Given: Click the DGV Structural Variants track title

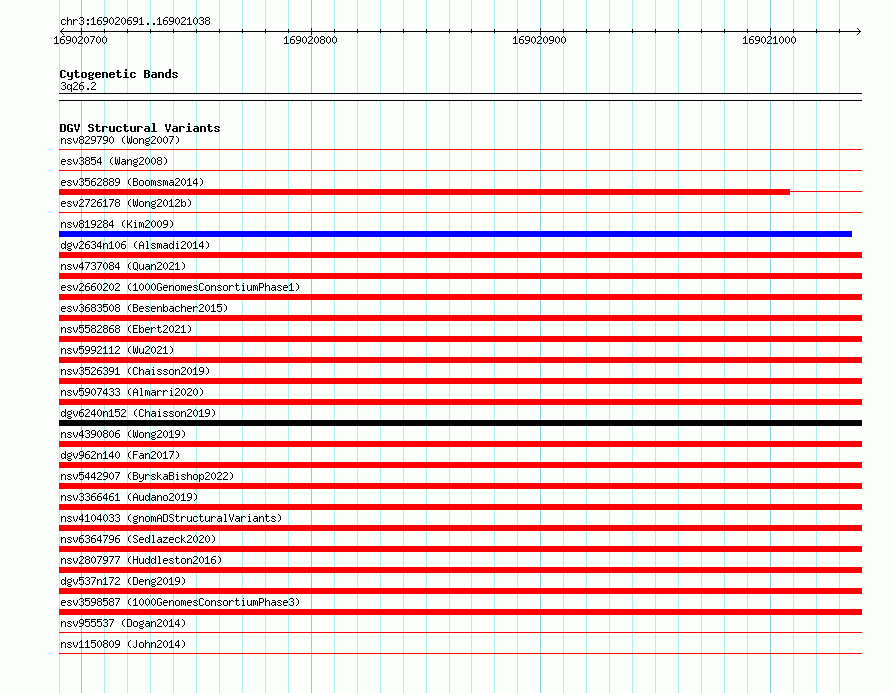Looking at the screenshot, I should [x=140, y=128].
